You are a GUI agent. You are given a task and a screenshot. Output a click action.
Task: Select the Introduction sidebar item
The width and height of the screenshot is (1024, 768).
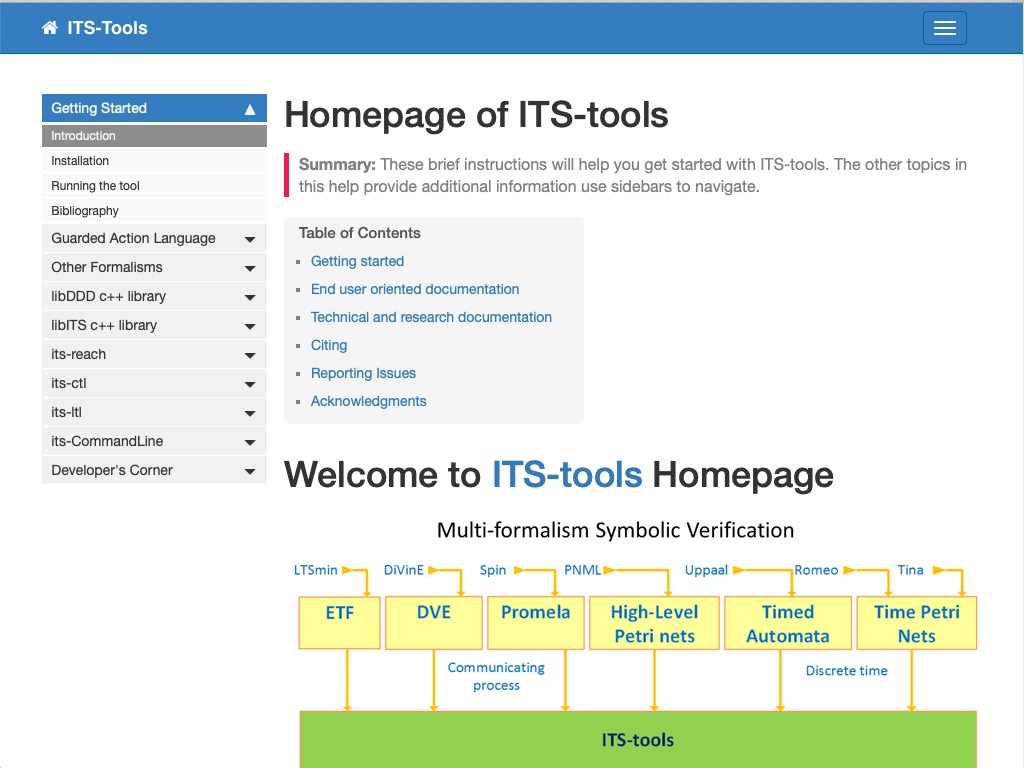point(154,136)
